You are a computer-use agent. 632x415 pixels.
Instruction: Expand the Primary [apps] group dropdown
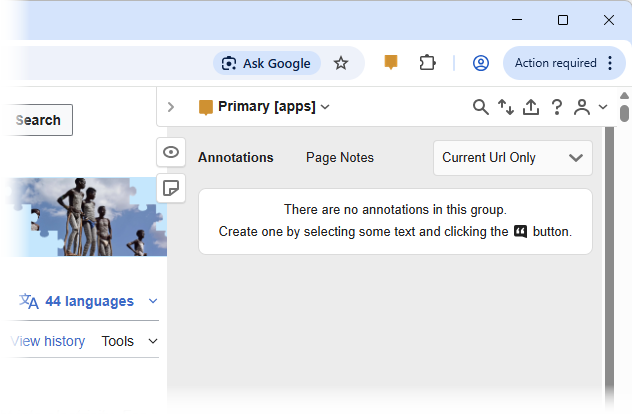[264, 107]
